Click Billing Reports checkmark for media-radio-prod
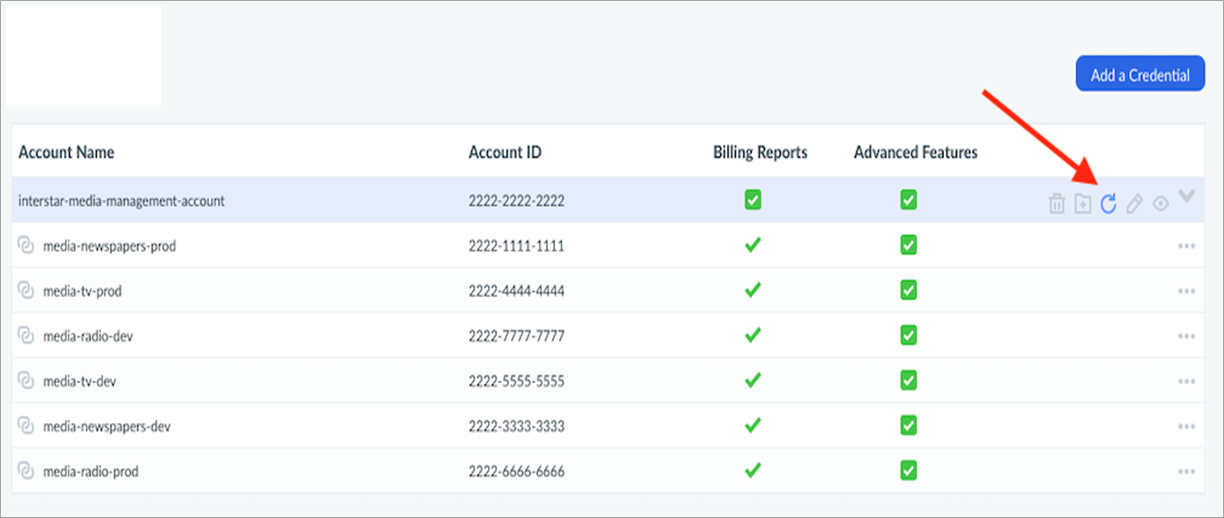Image resolution: width=1224 pixels, height=518 pixels. click(x=753, y=470)
